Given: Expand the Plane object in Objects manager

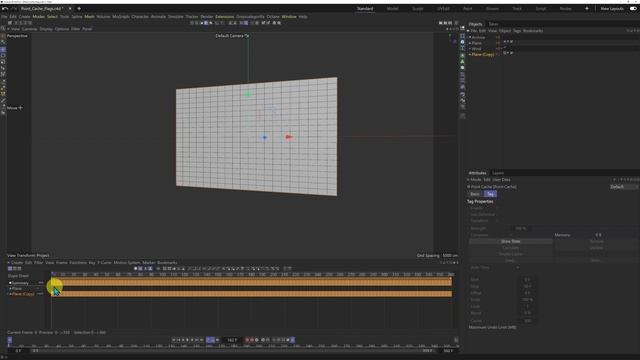Looking at the screenshot, I should point(469,43).
